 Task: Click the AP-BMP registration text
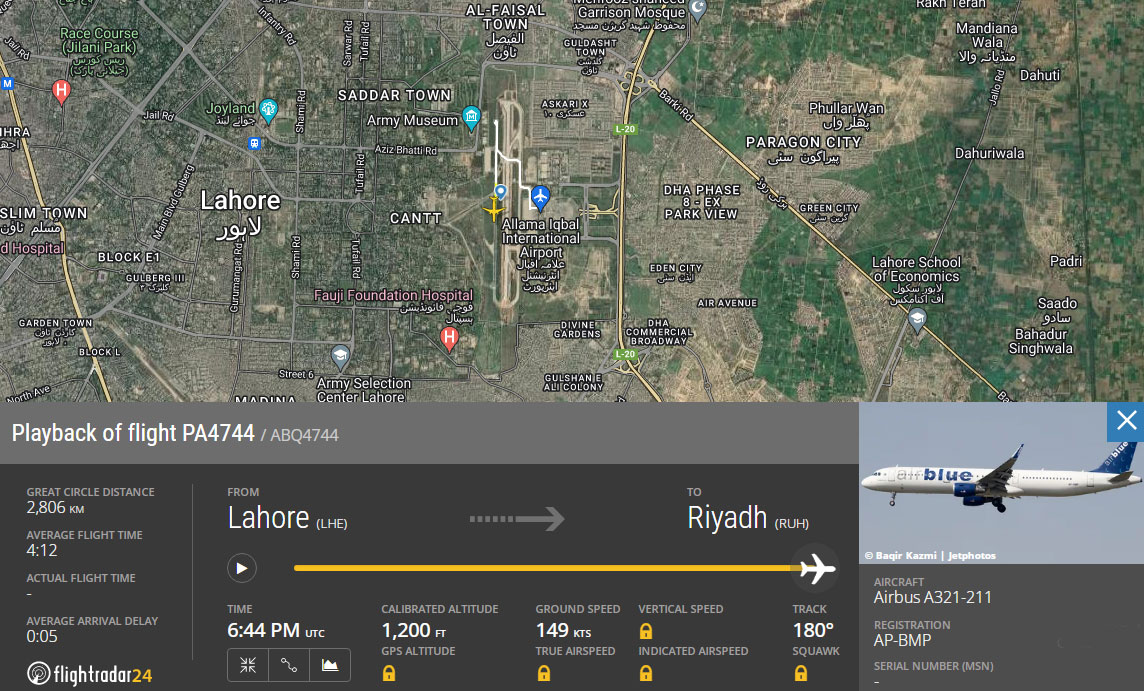903,641
